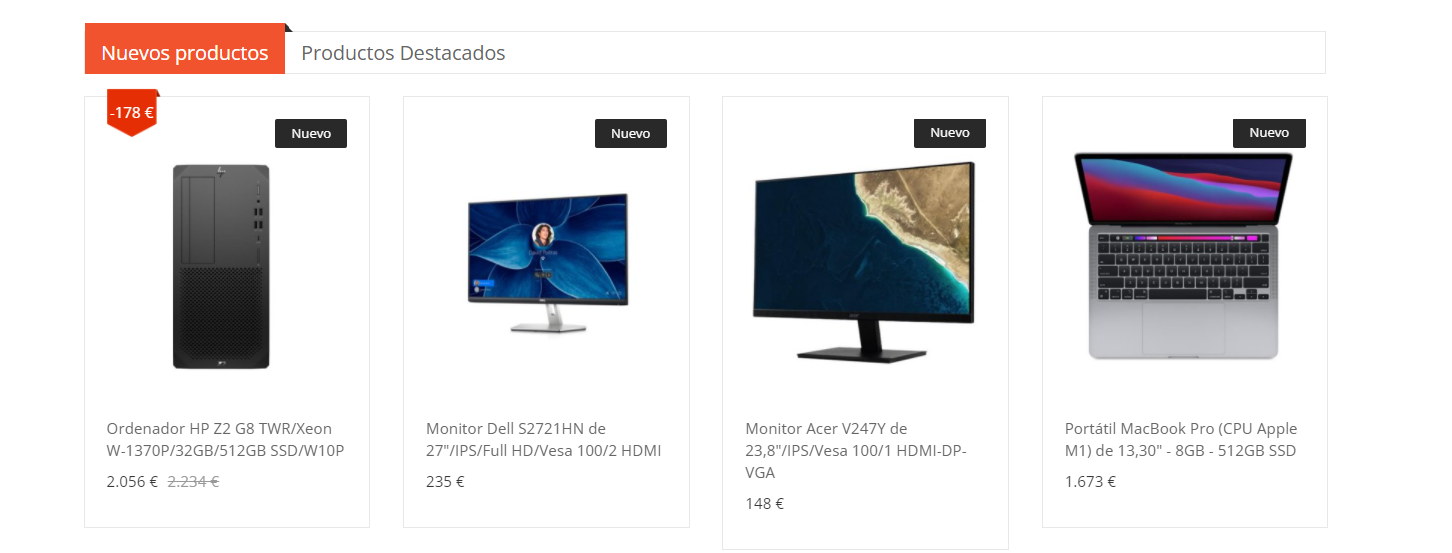
Task: Click the 2.056 € current price
Action: point(132,481)
